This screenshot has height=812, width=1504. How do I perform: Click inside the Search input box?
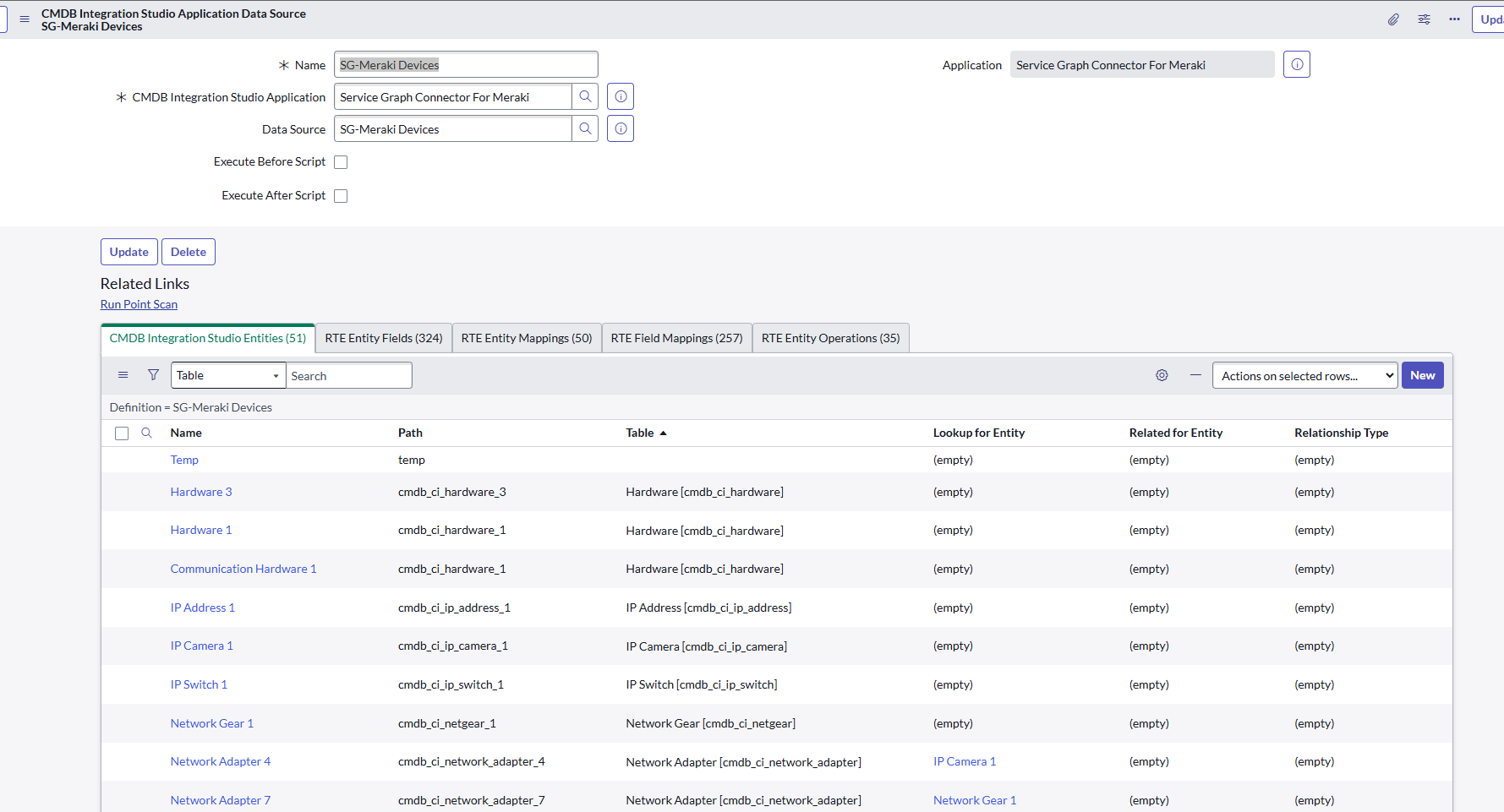coord(348,374)
